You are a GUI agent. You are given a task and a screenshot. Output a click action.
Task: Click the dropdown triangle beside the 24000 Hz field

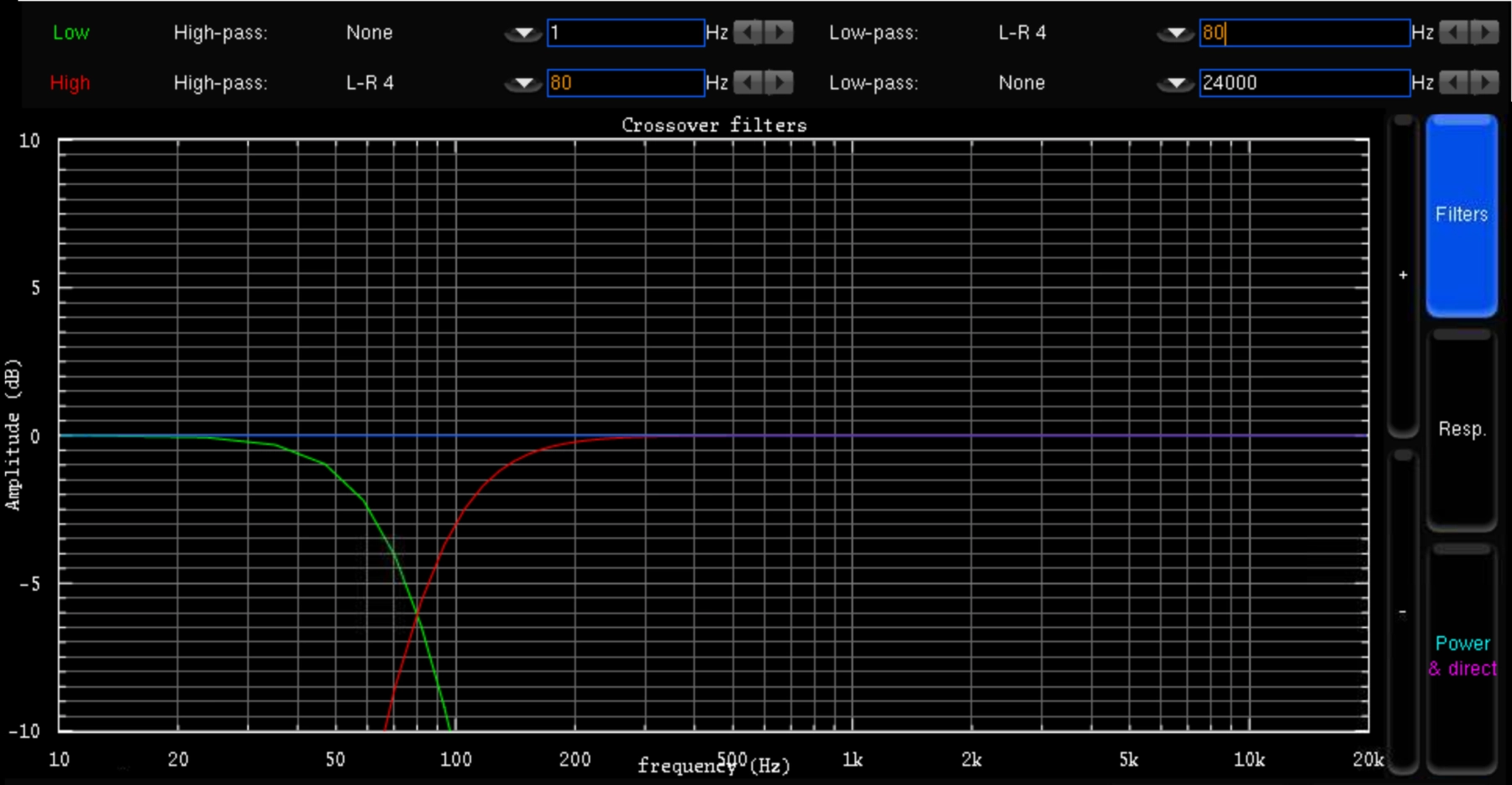click(x=1173, y=82)
